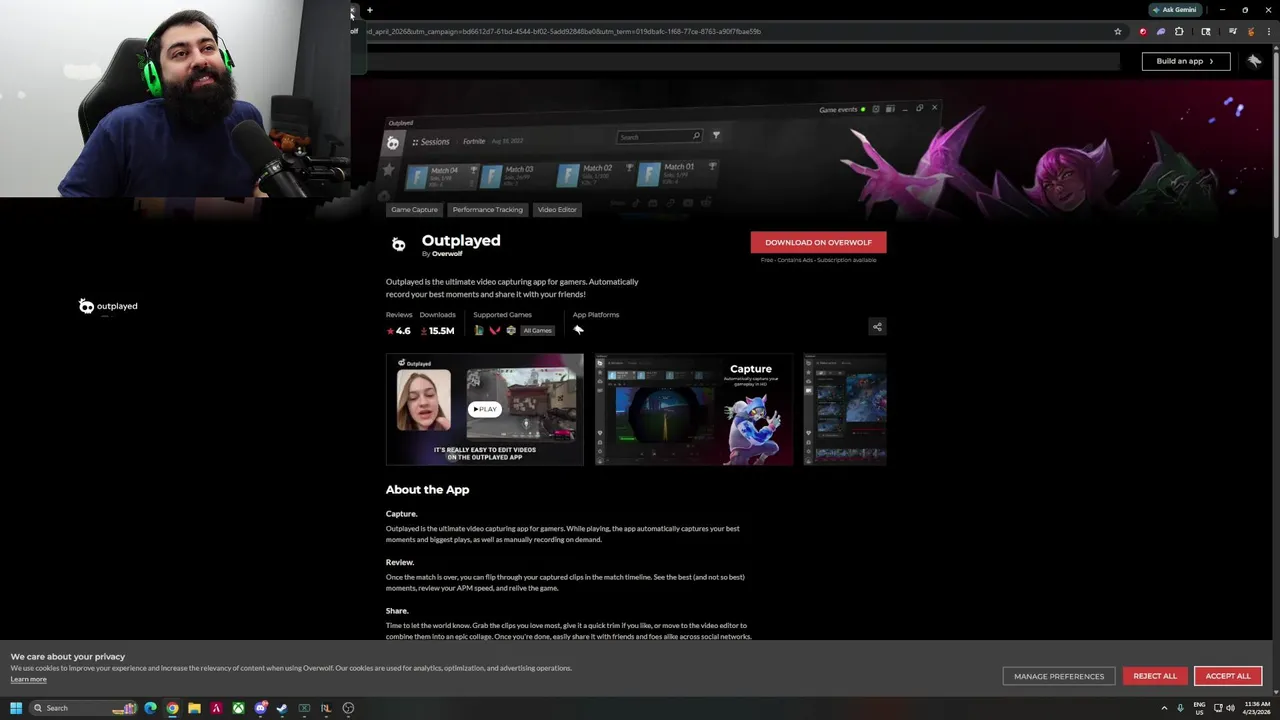Screen dimensions: 1280x720
Task: Open OBS Studio from taskbar
Action: (348, 708)
